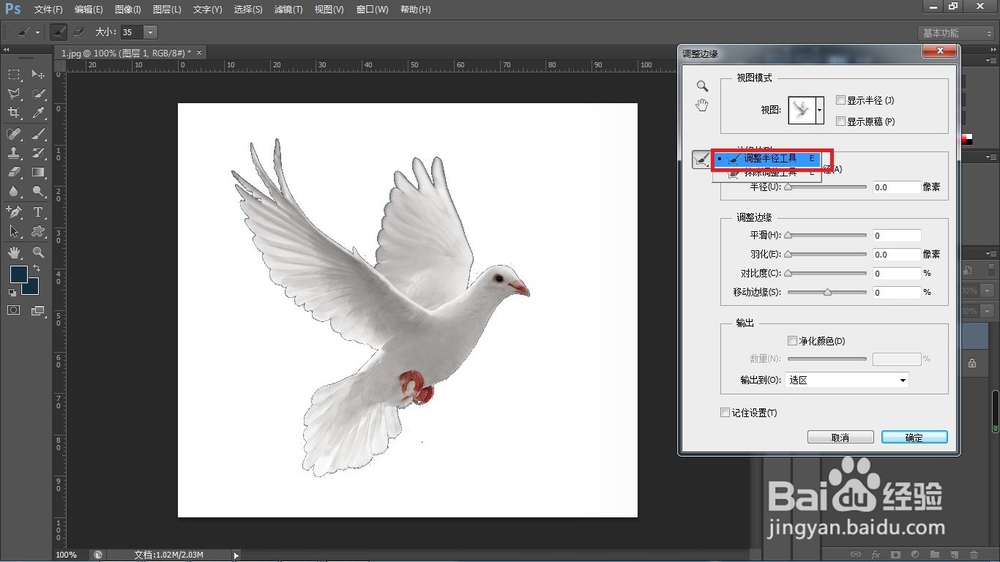Select the Healing Brush tool
This screenshot has height=562, width=1000.
coord(14,134)
